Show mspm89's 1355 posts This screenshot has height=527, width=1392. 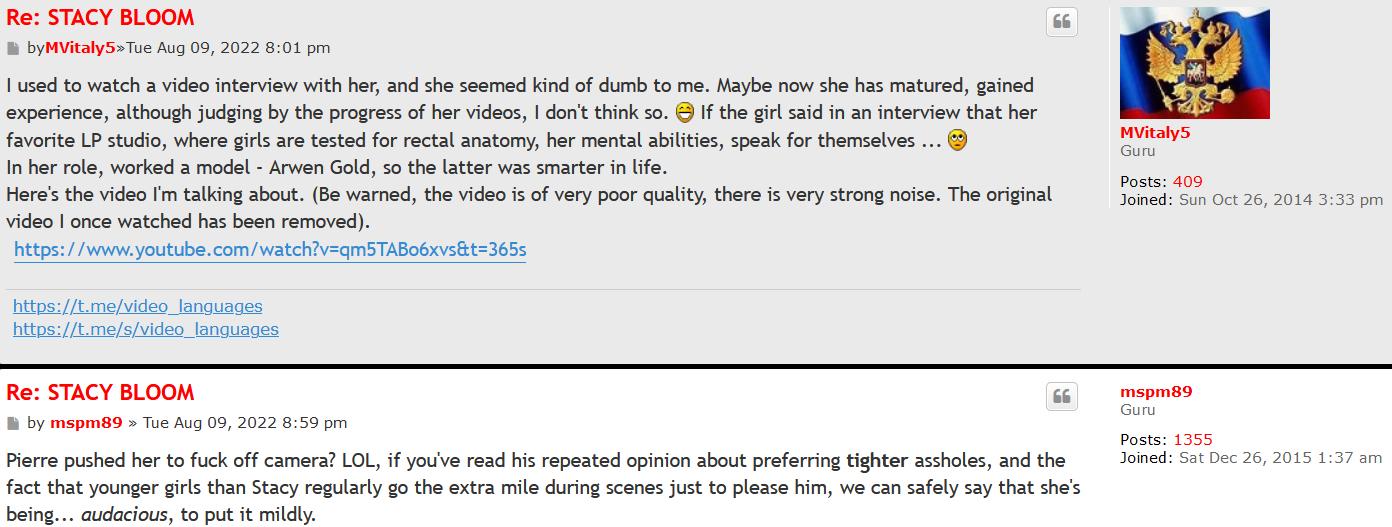[1192, 439]
